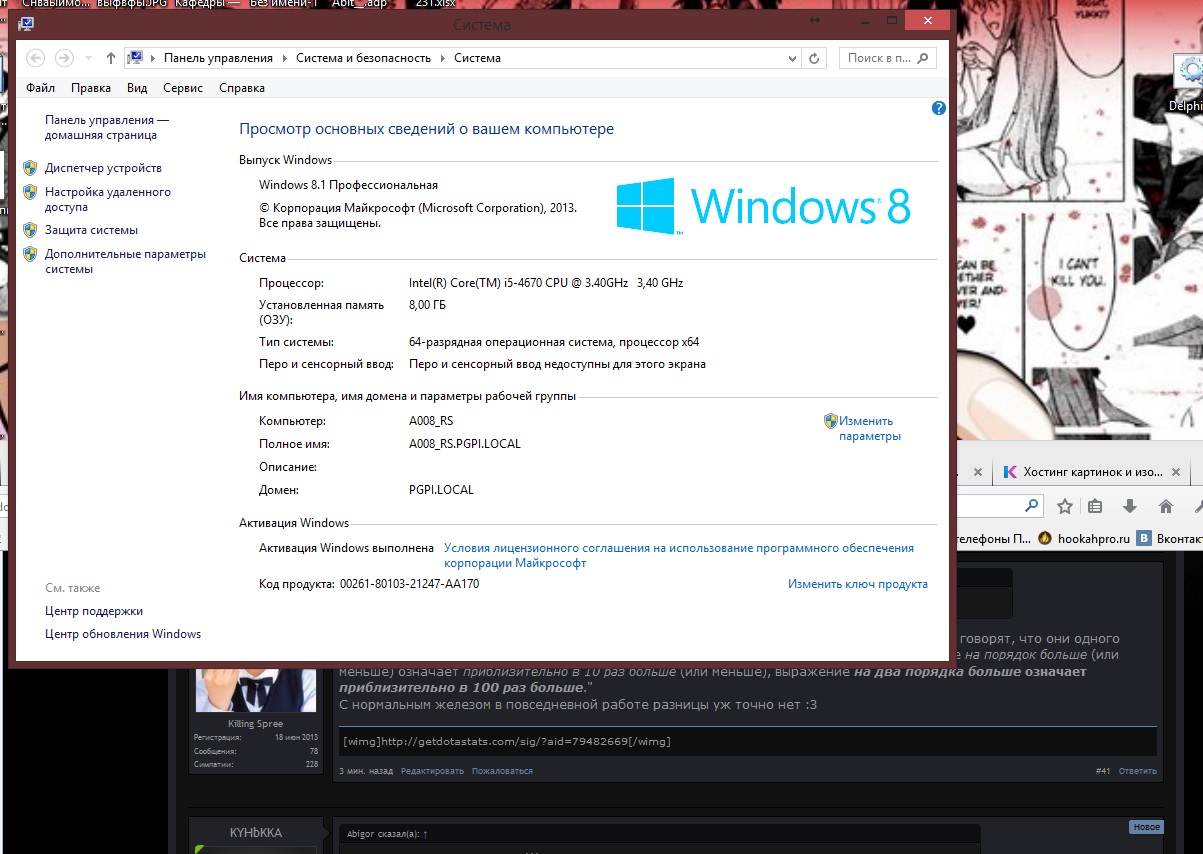Expand the address bar history dropdown
Image resolution: width=1203 pixels, height=854 pixels.
tap(792, 58)
